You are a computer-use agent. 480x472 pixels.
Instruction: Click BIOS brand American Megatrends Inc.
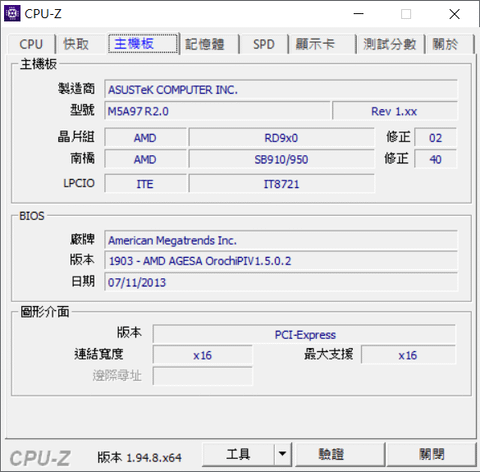[281, 240]
